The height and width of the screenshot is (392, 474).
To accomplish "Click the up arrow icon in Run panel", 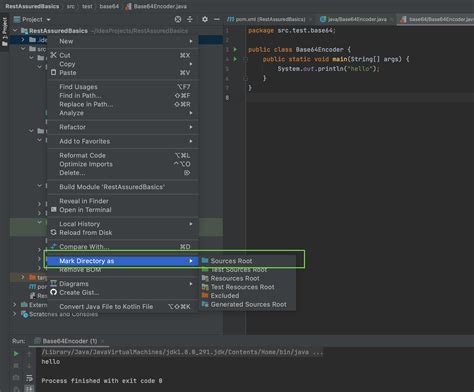I will 29,354.
